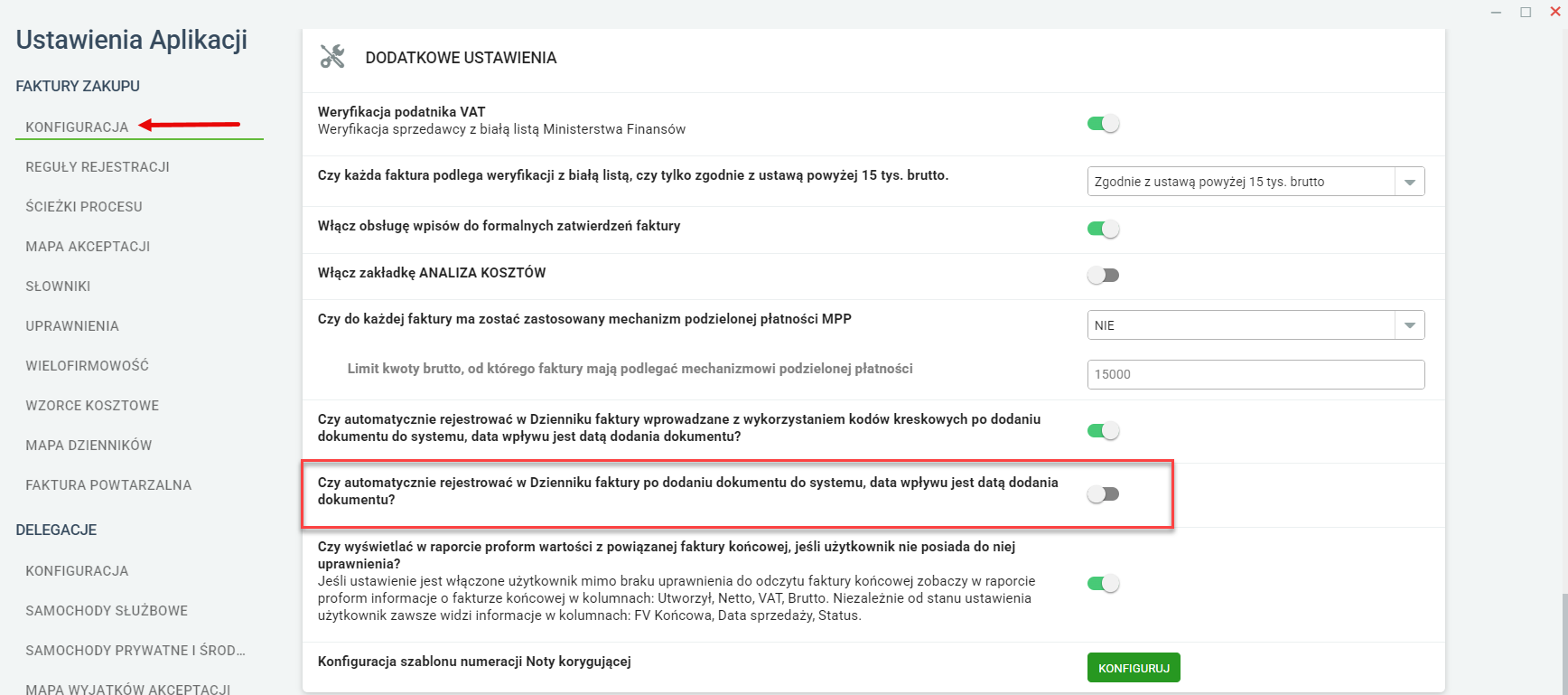Open SAMOCHODY PRYWATNE I ŚROD… item
1568x695 pixels.
(x=135, y=651)
